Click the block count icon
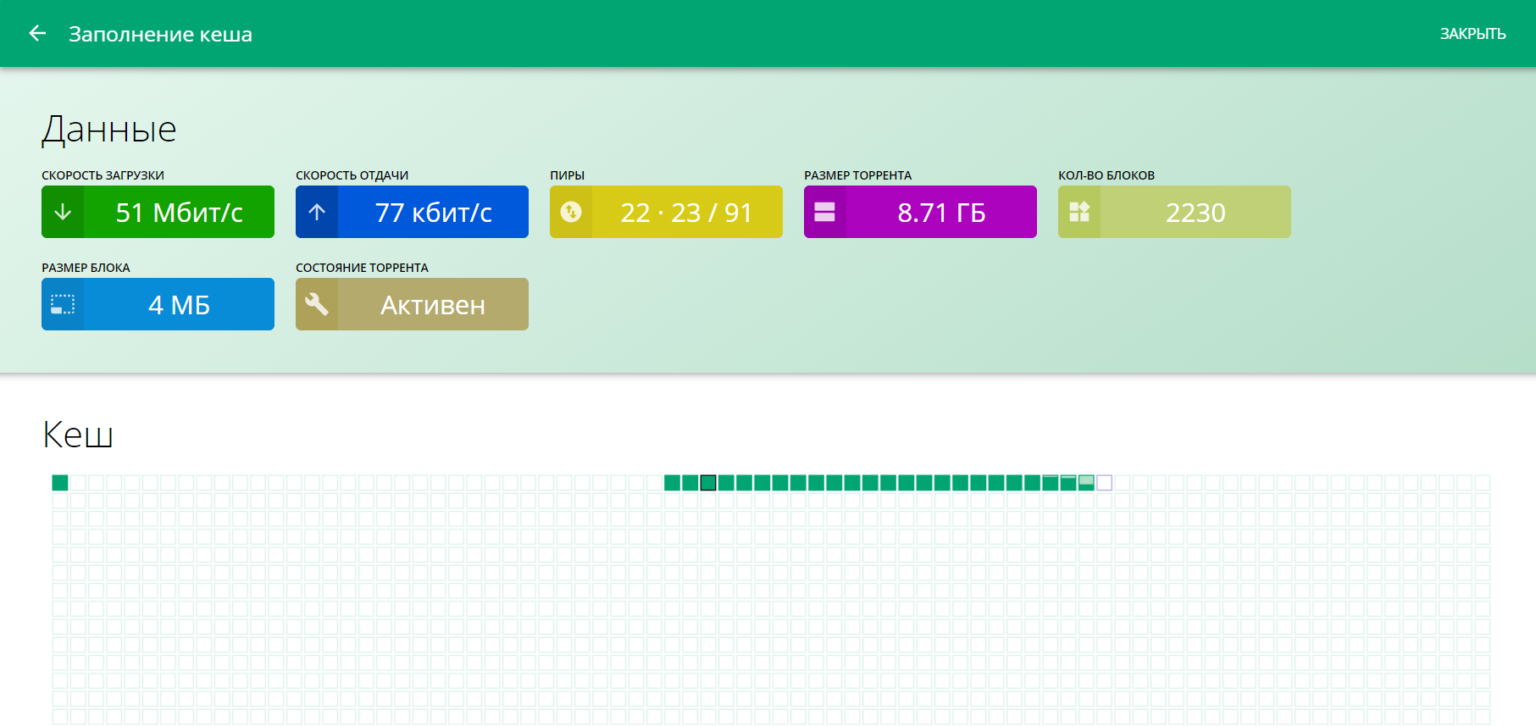 (x=1079, y=212)
